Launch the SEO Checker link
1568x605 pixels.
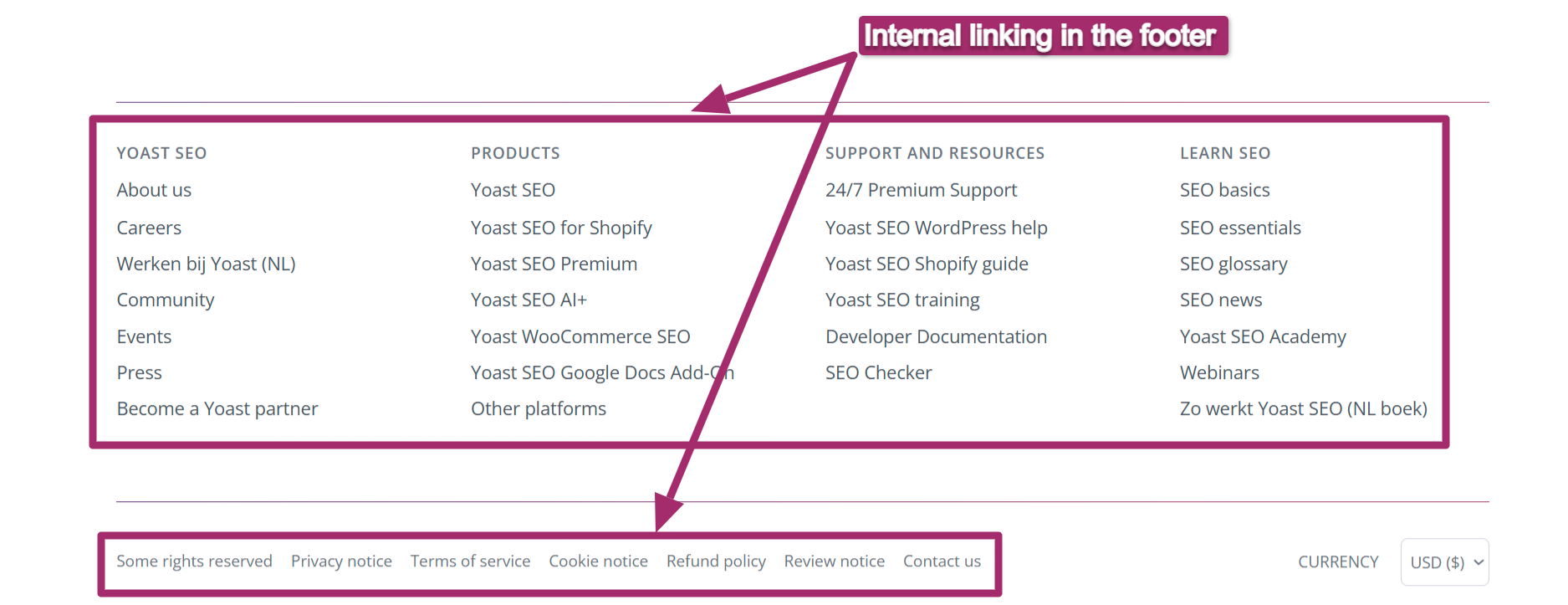click(x=878, y=372)
